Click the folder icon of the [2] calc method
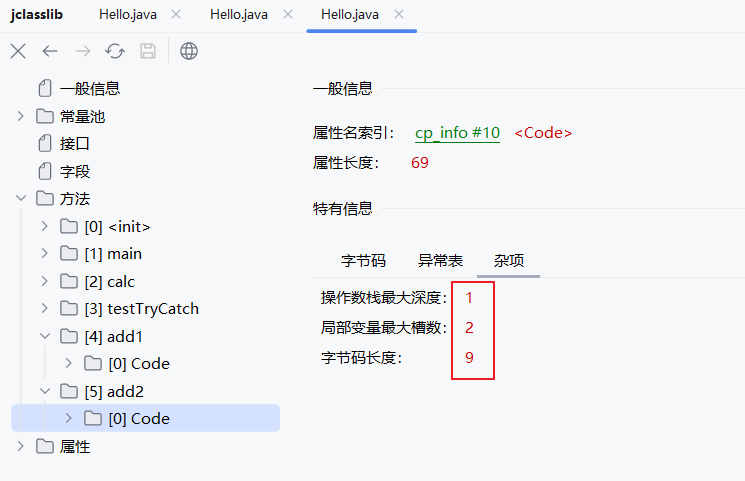The height and width of the screenshot is (481, 745). tap(69, 281)
